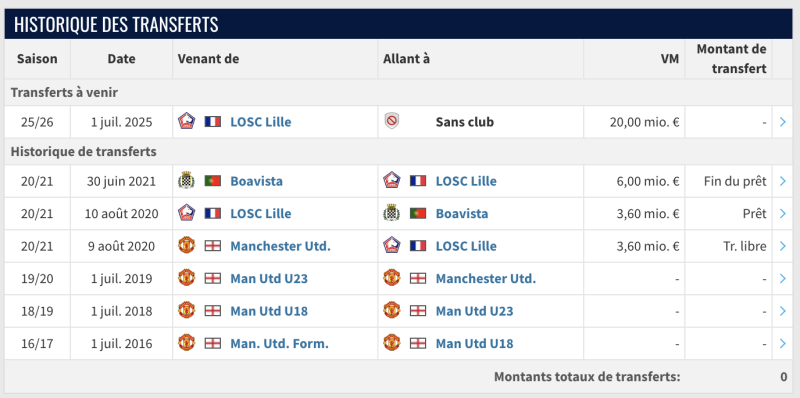Click the Sans club no-club shield icon
Viewport: 800px width, 398px height.
coord(391,121)
